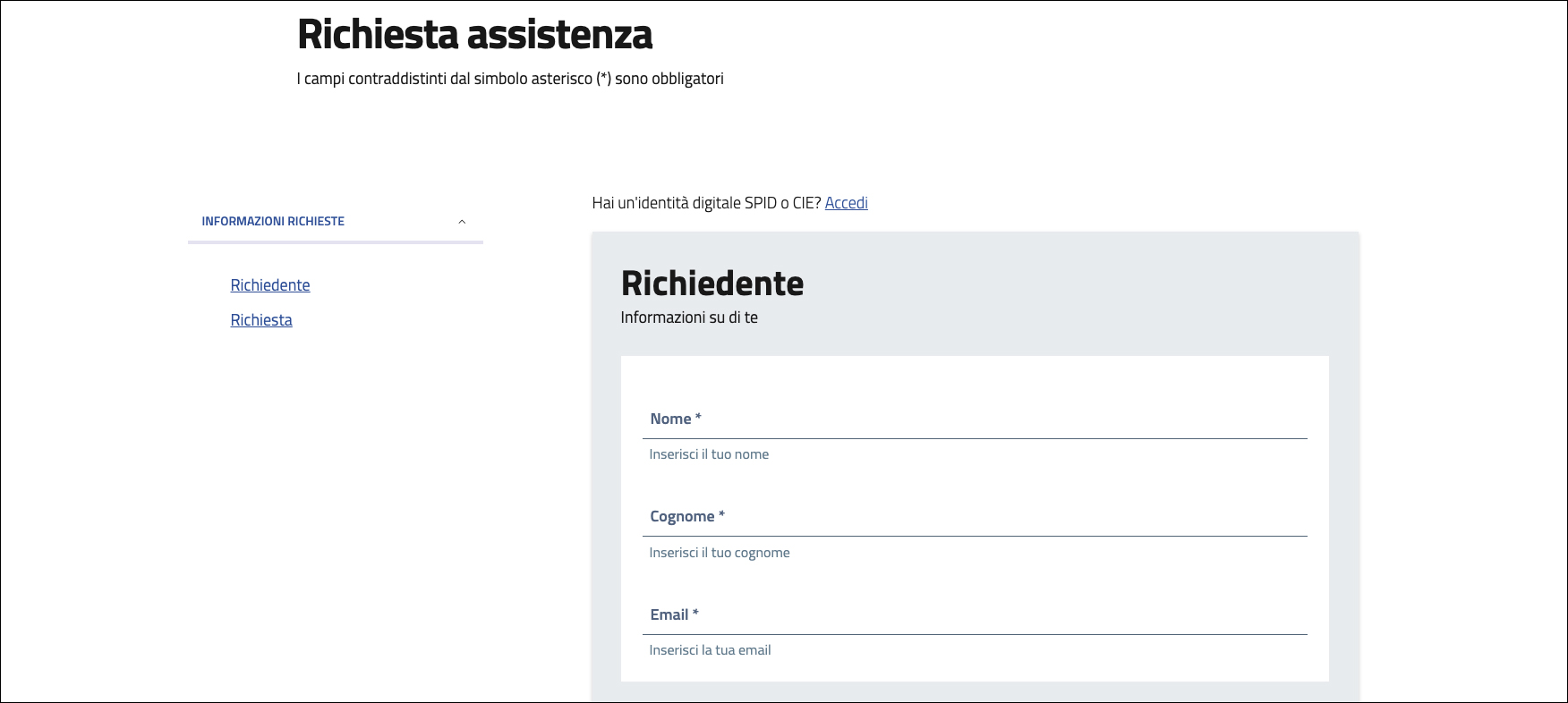The height and width of the screenshot is (703, 1568).
Task: Open the Accedi login link
Action: pyautogui.click(x=846, y=203)
